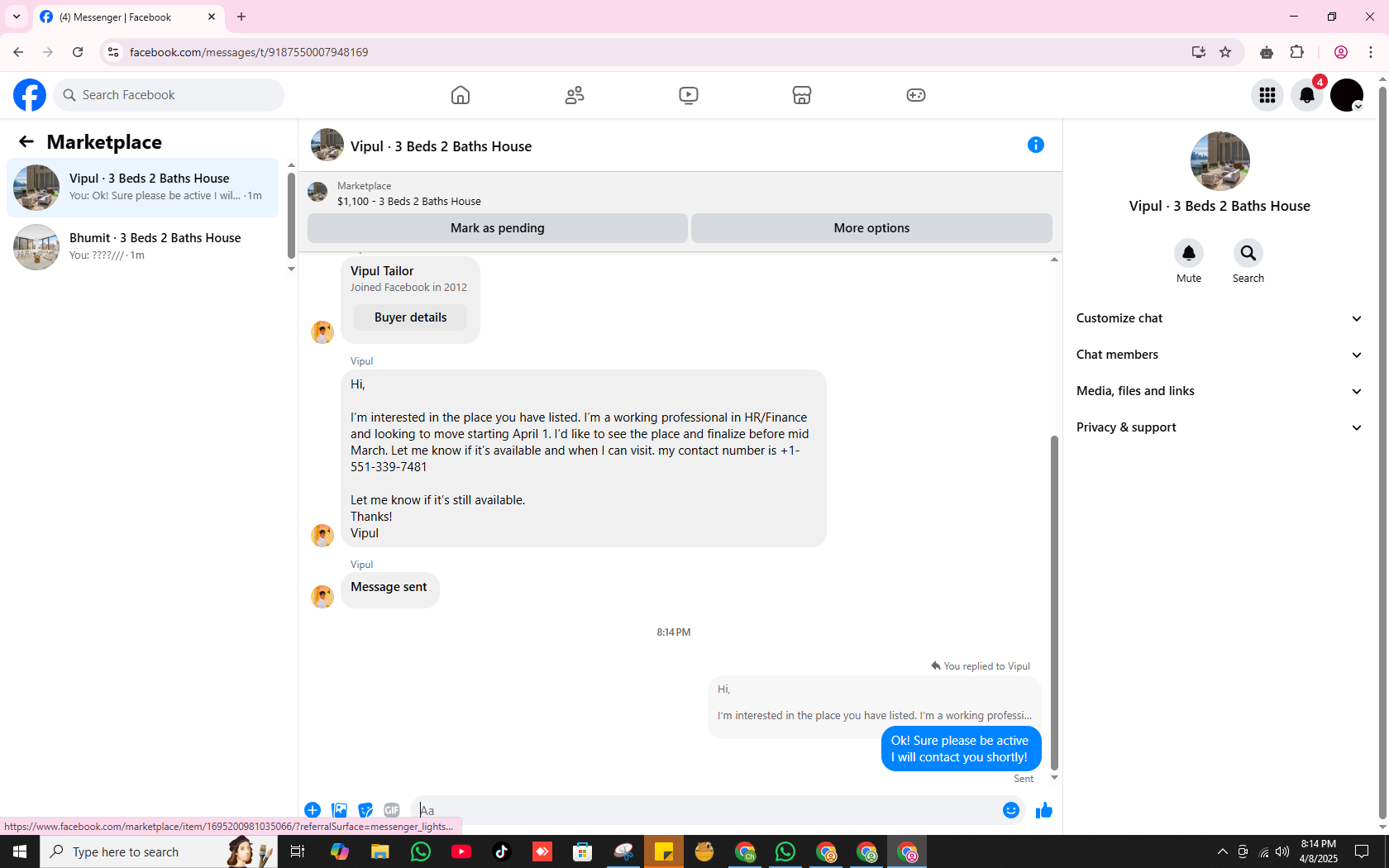Open the tab search dropdown arrow

coord(16,17)
